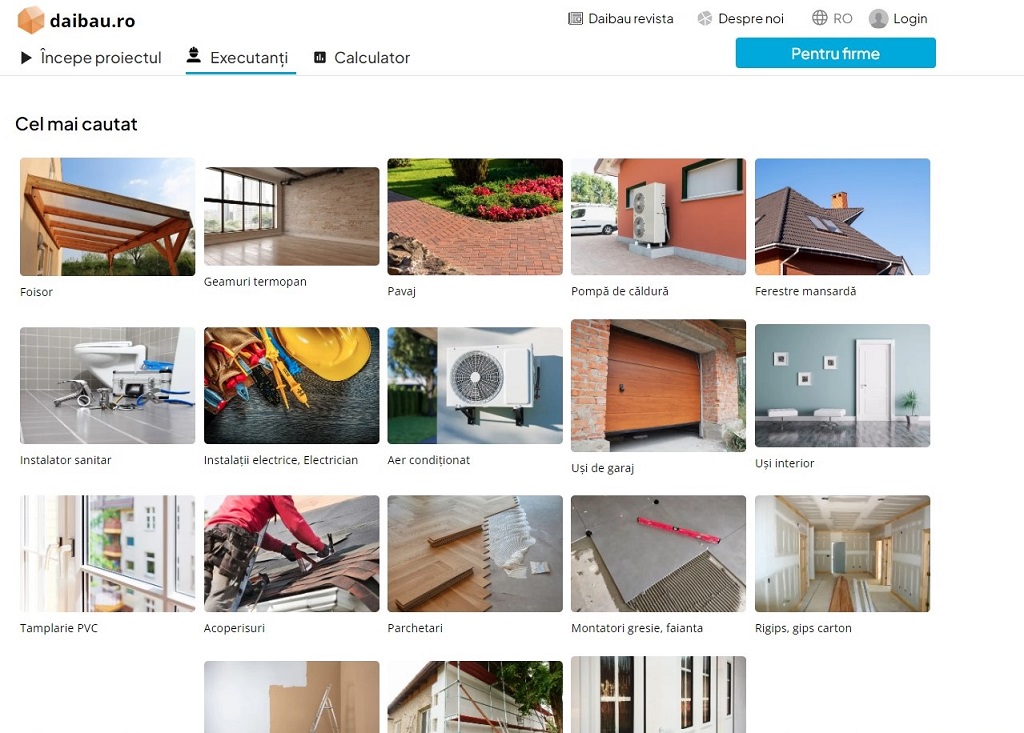Open the Calculator menu item
Viewport: 1024px width, 733px height.
pyautogui.click(x=372, y=57)
